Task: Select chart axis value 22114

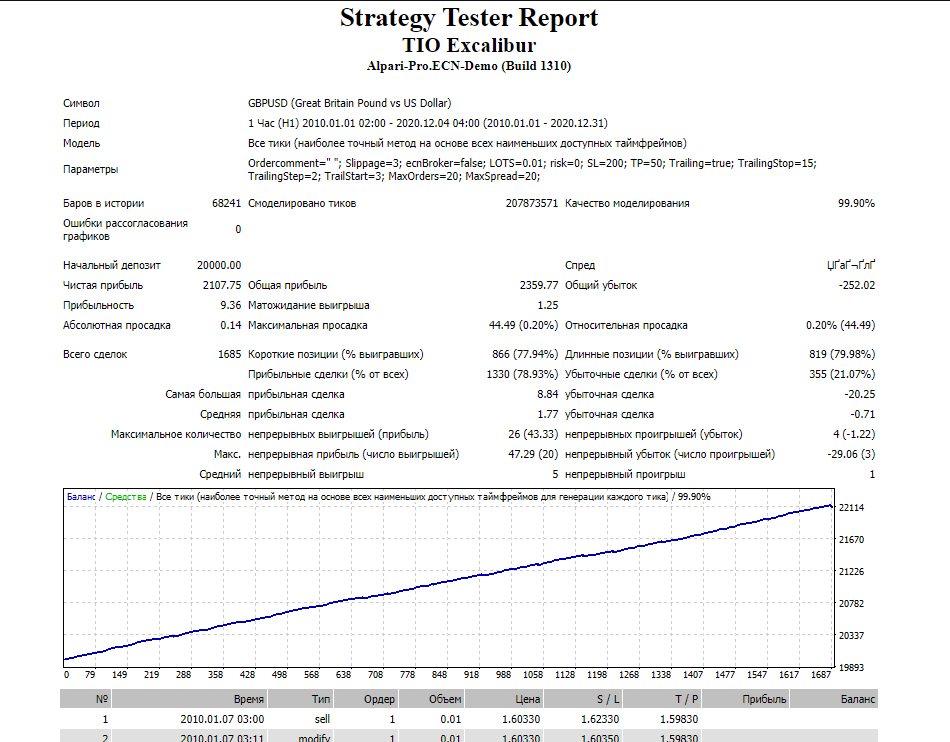Action: (851, 508)
